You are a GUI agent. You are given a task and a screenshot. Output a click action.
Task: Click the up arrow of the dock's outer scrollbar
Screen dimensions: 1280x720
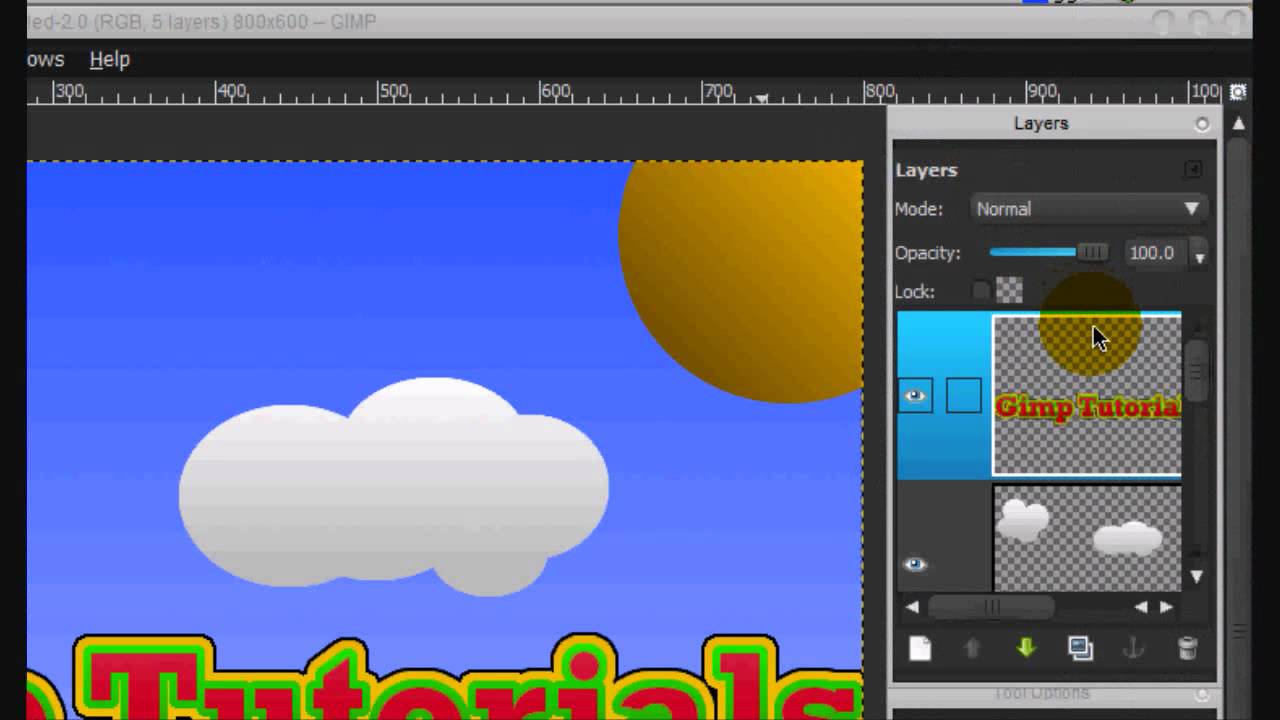pos(1238,124)
